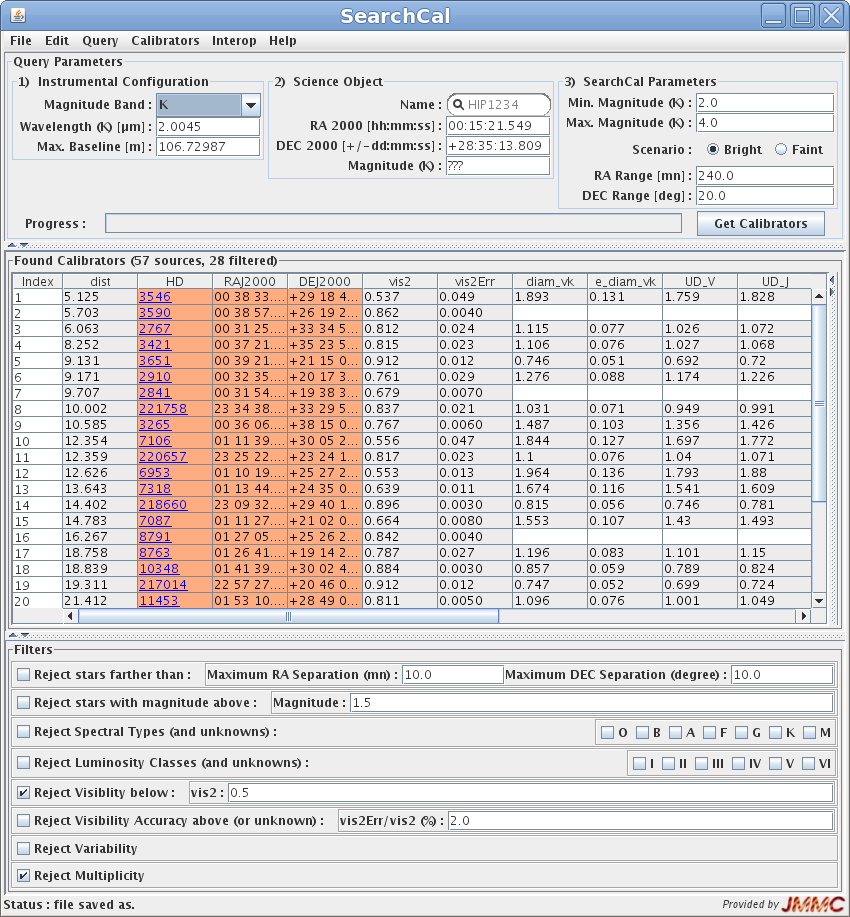Enable Reject stars farther than filter
This screenshot has height=917, width=850.
pyautogui.click(x=23, y=675)
